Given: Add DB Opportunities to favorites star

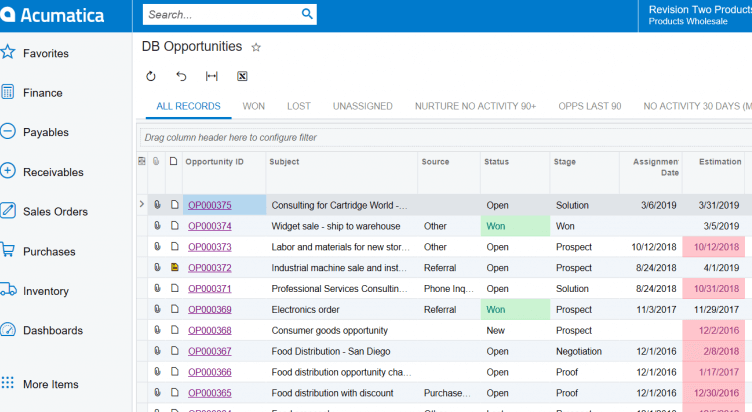Looking at the screenshot, I should click(256, 47).
